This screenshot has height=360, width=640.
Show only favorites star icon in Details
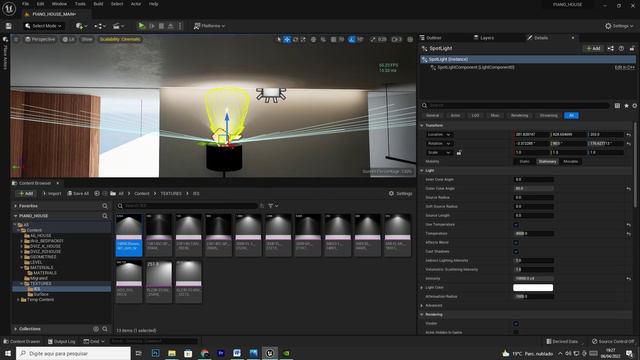[x=626, y=105]
